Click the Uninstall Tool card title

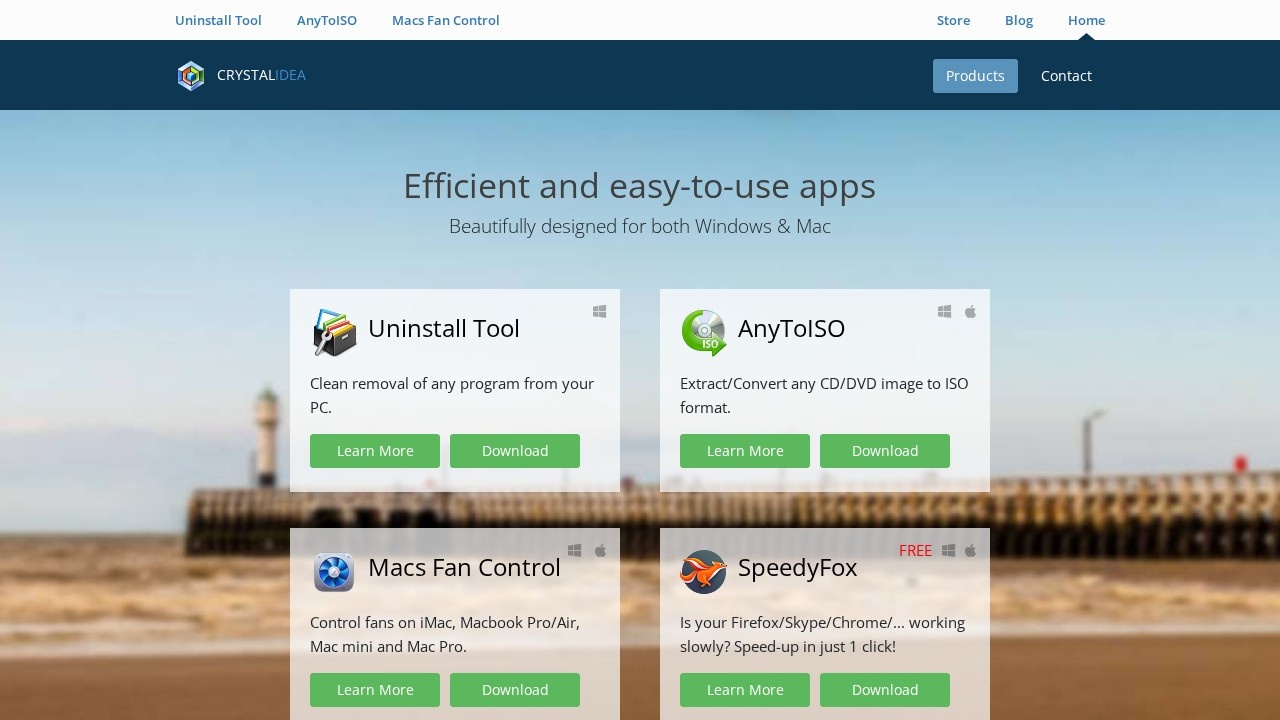pos(444,328)
